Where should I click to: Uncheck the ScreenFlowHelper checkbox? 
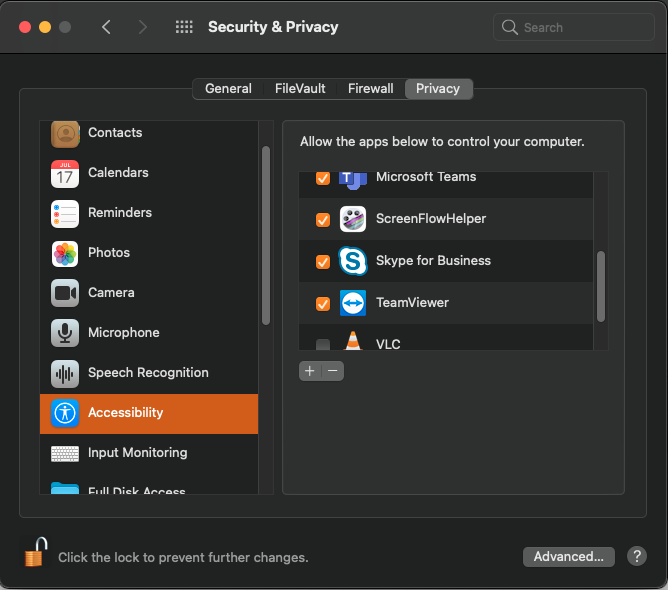point(323,220)
